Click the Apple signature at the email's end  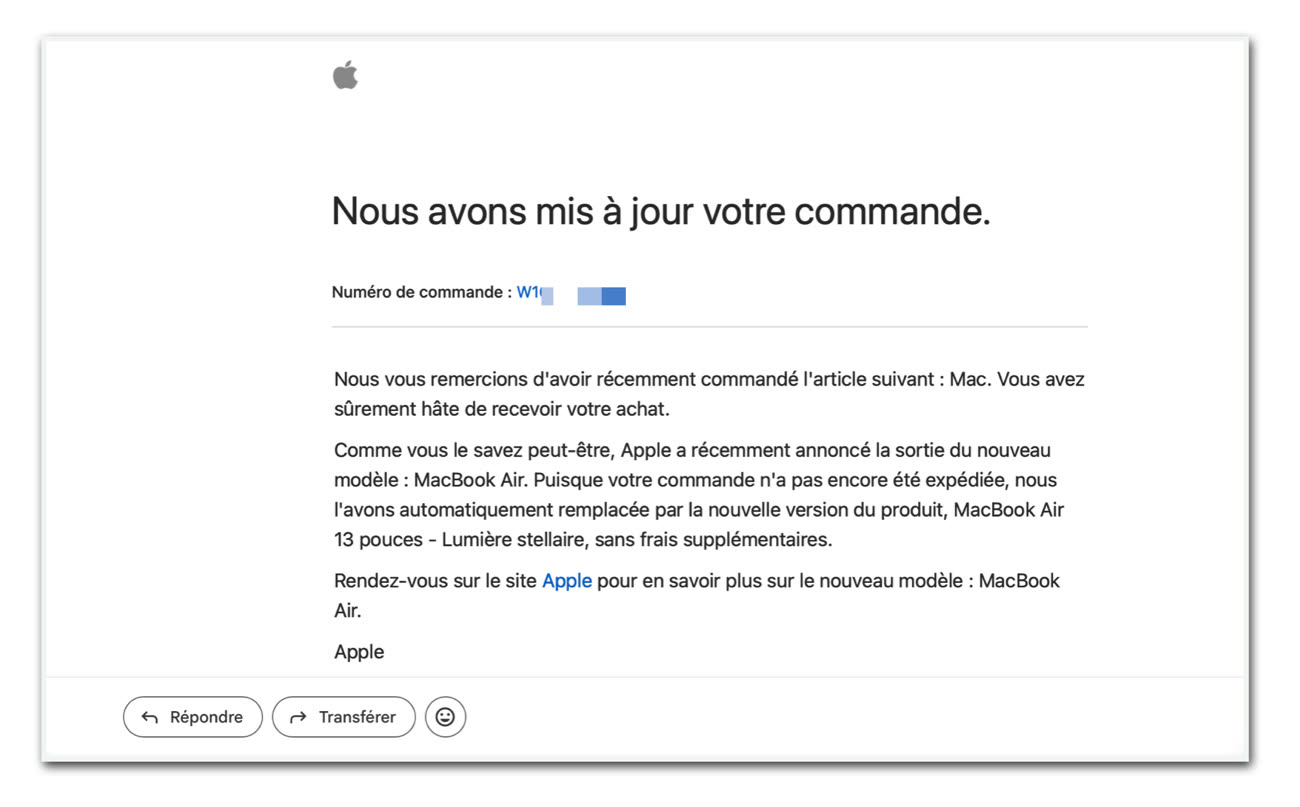click(x=359, y=652)
